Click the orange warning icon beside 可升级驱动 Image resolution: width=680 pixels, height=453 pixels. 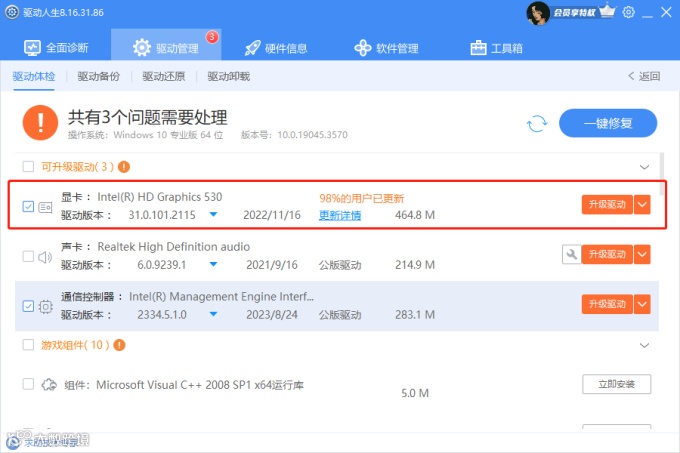[124, 166]
